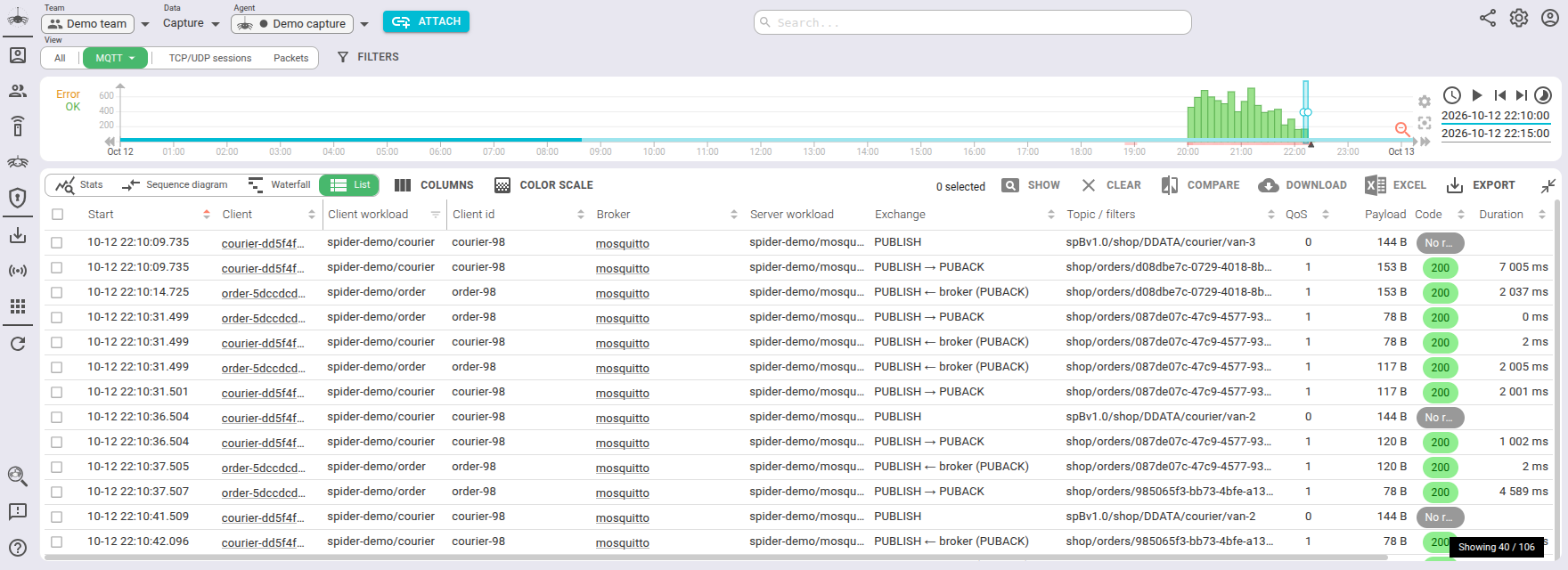
Task: Open the MQTT view dropdown
Action: (115, 58)
